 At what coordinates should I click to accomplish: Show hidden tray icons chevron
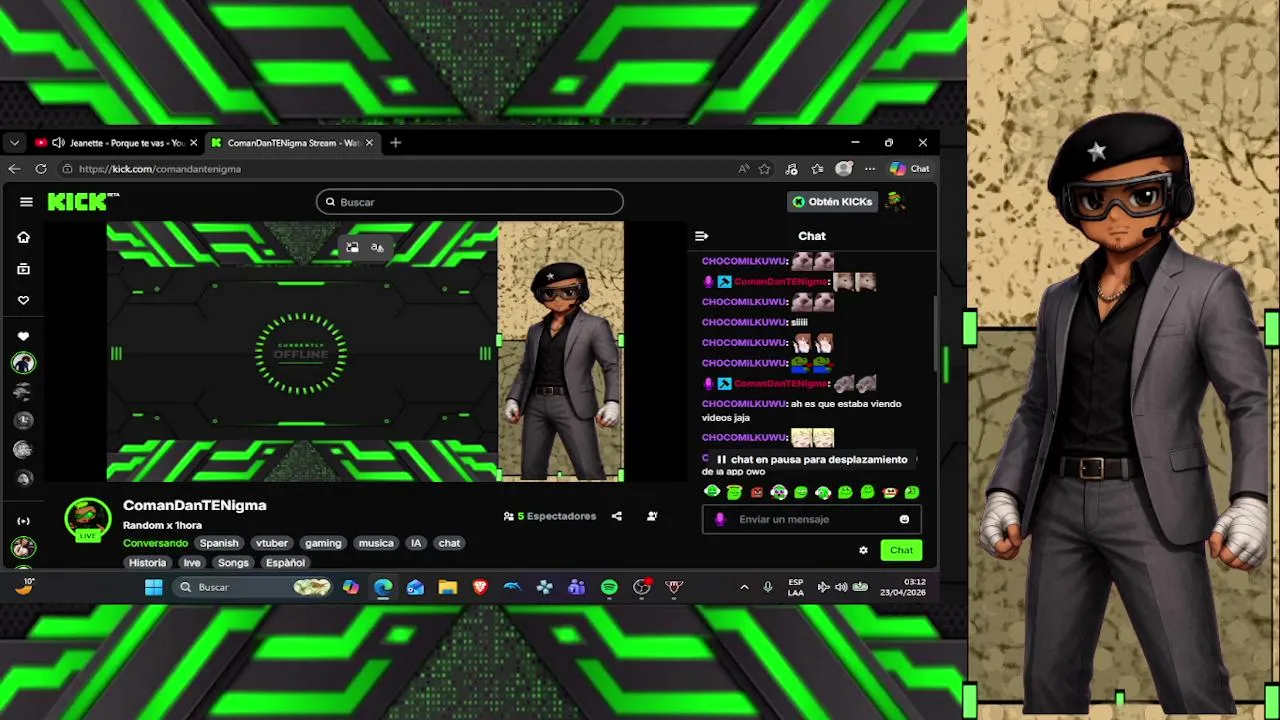pyautogui.click(x=744, y=588)
